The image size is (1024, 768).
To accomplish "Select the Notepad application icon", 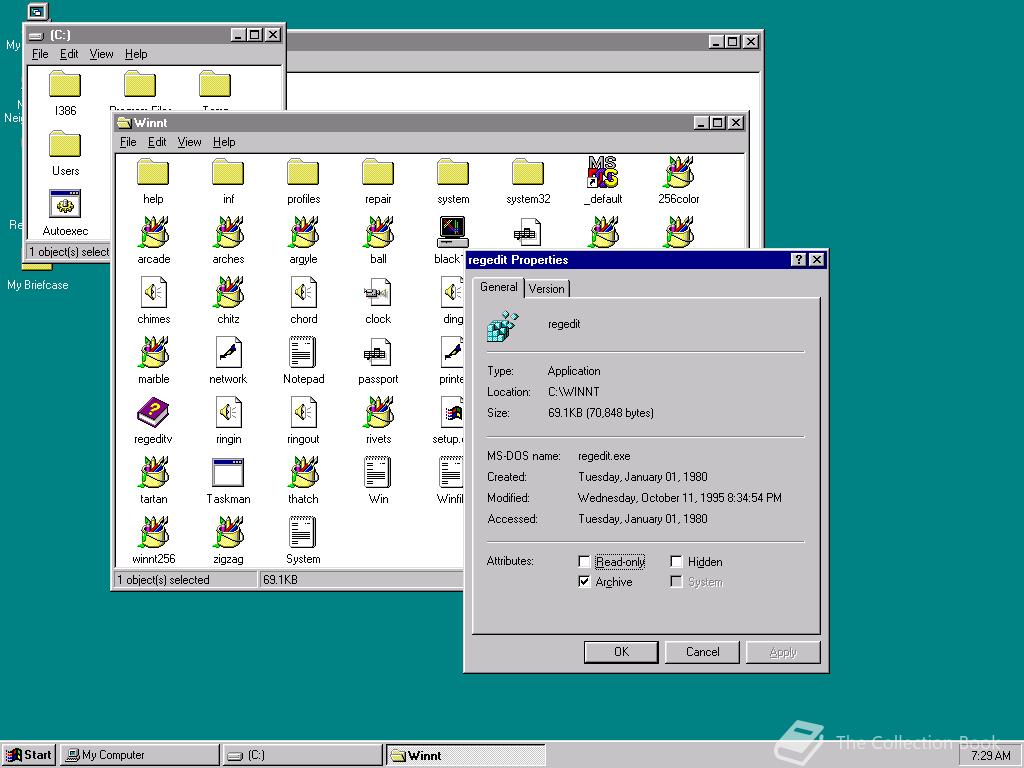I will pos(303,352).
